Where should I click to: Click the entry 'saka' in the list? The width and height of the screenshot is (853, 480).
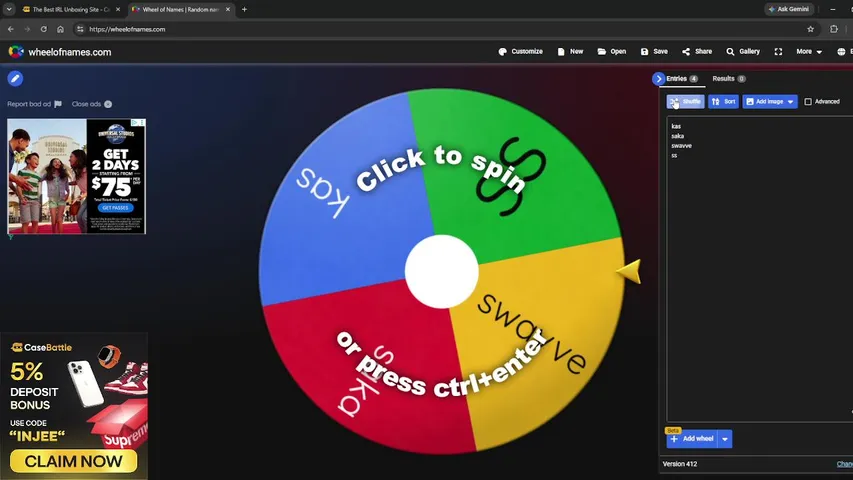tap(678, 136)
